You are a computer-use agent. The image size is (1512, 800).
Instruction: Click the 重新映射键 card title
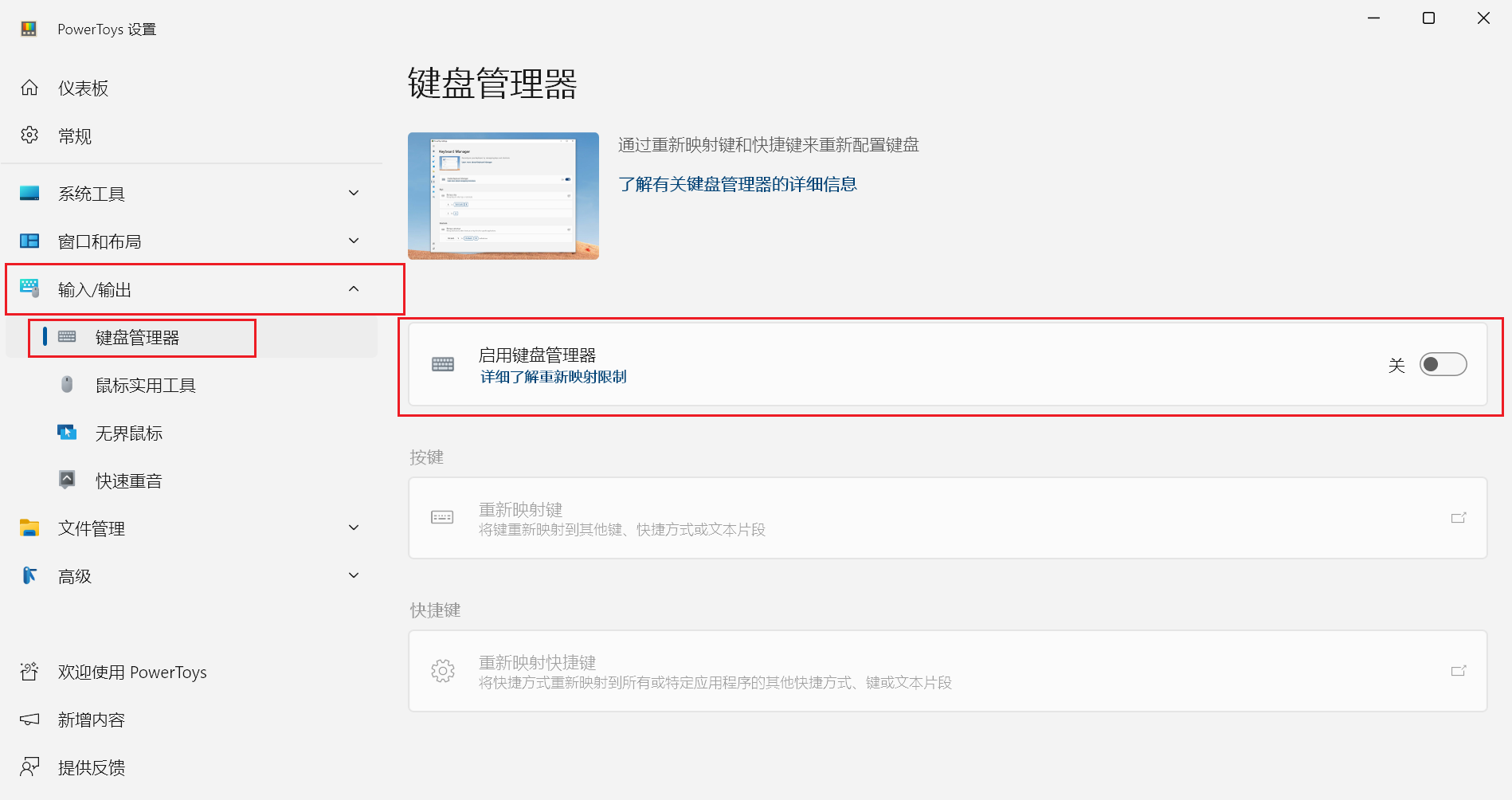pyautogui.click(x=521, y=509)
